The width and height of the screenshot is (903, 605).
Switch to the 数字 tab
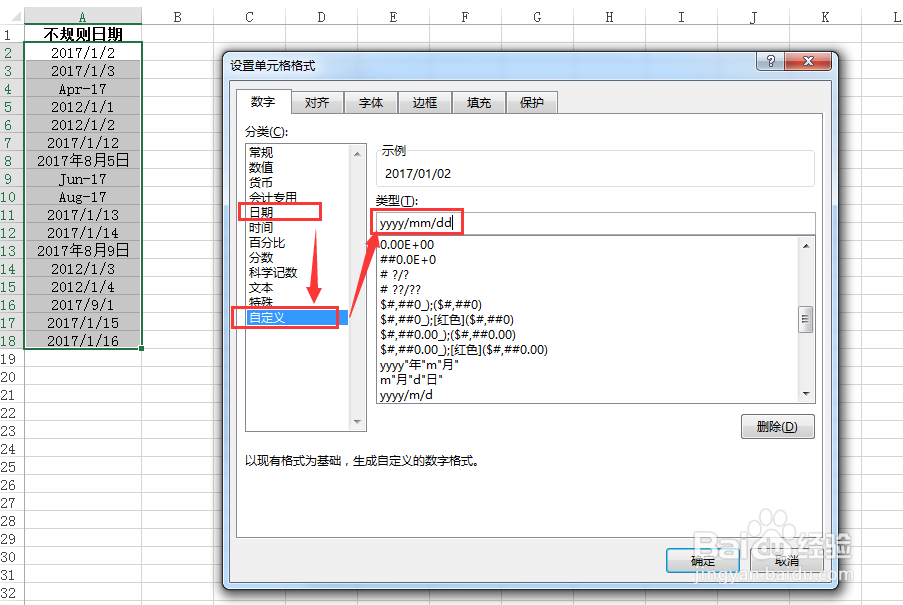pos(263,102)
